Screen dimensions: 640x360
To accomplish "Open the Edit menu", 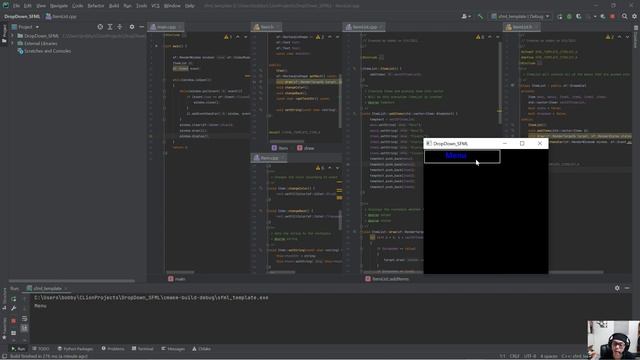I will (x=28, y=6).
